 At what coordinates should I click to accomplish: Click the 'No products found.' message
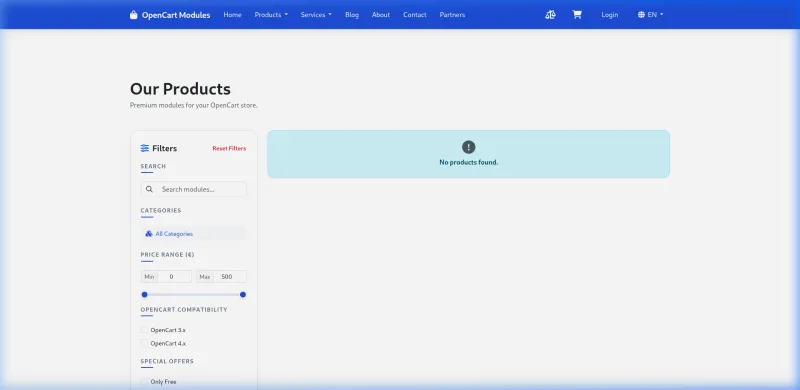coord(468,162)
